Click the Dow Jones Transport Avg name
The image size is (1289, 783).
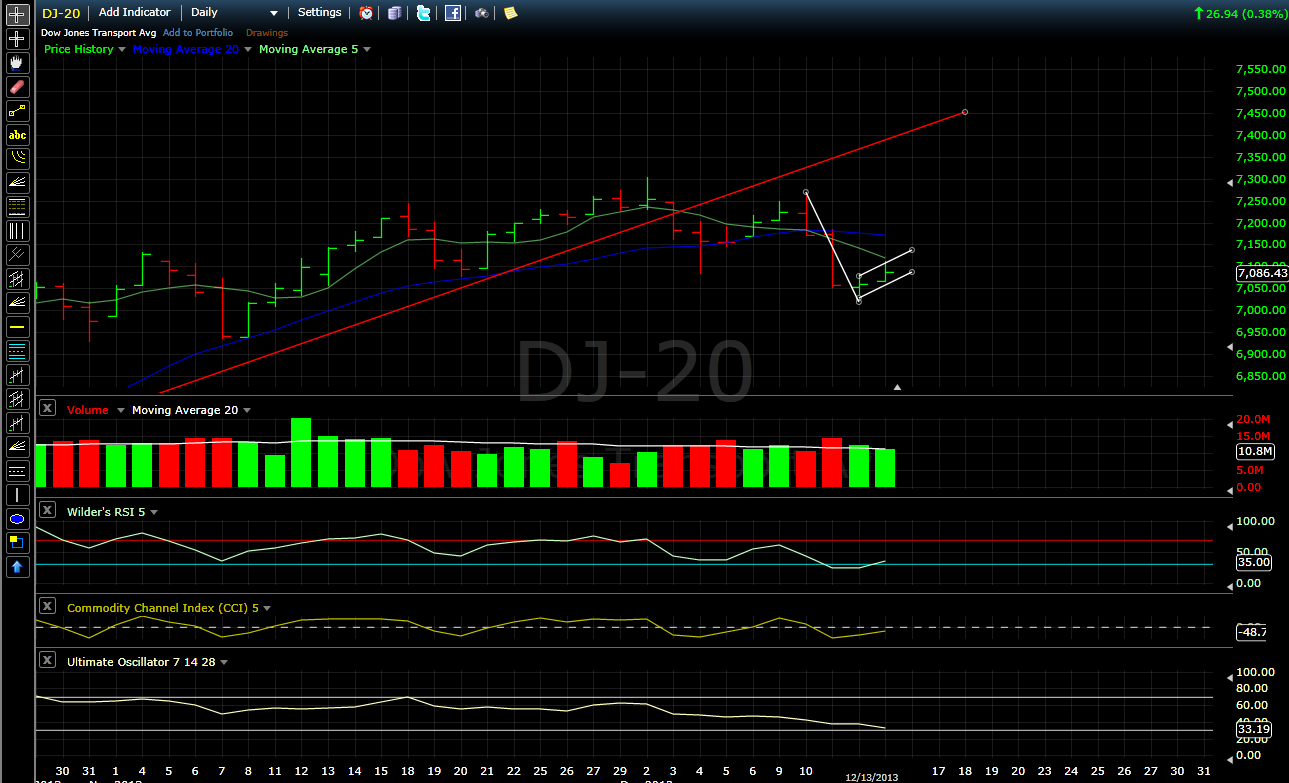pyautogui.click(x=99, y=33)
